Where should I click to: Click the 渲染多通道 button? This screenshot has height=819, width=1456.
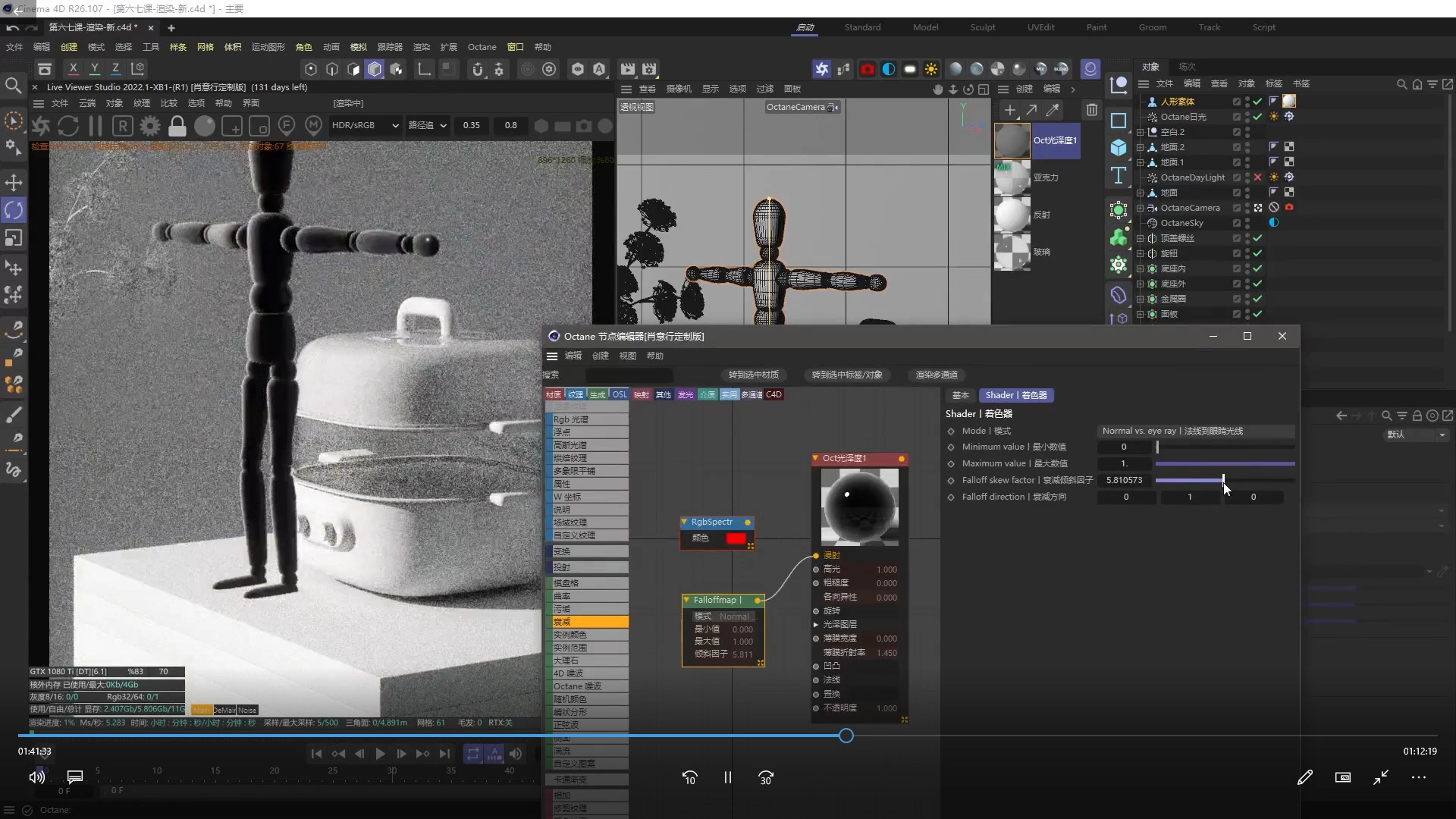(937, 375)
